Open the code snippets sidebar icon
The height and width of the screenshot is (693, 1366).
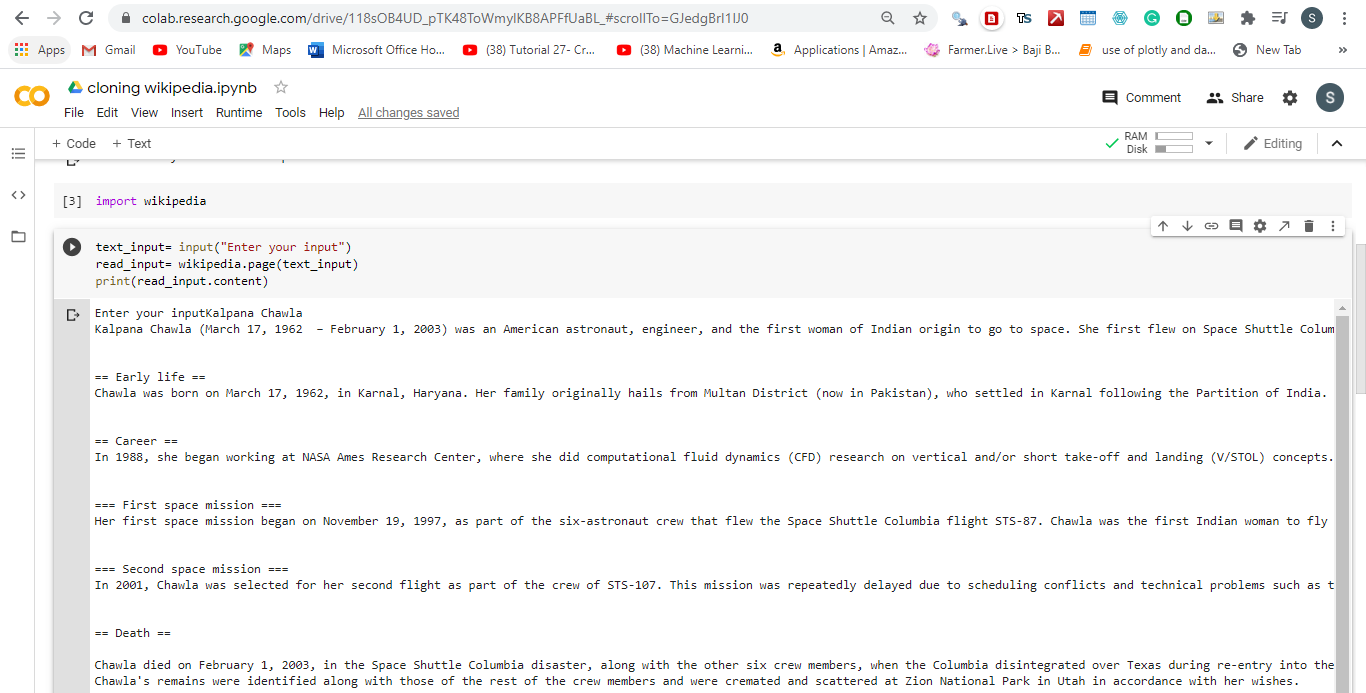pyautogui.click(x=18, y=195)
